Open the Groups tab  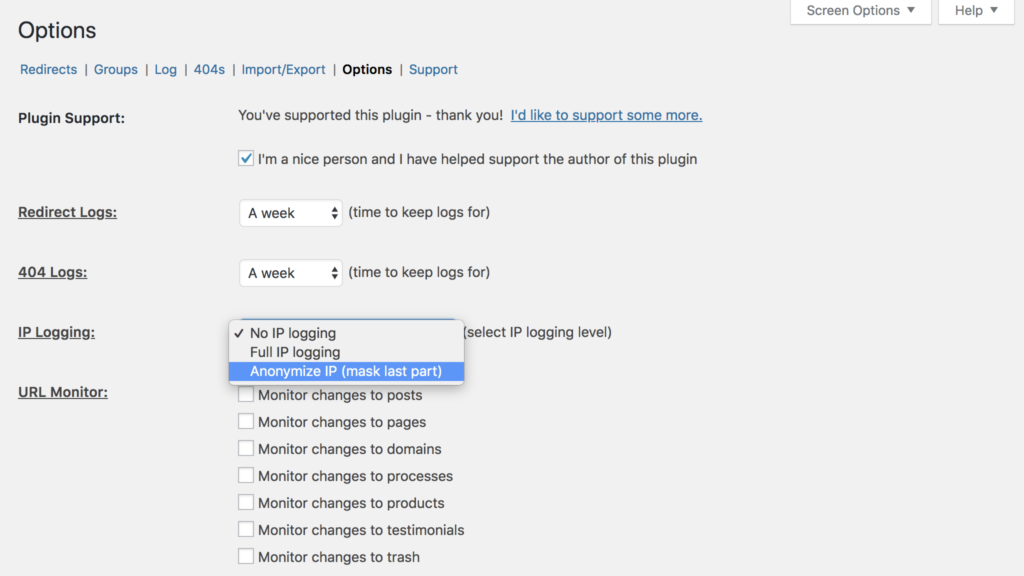point(116,69)
